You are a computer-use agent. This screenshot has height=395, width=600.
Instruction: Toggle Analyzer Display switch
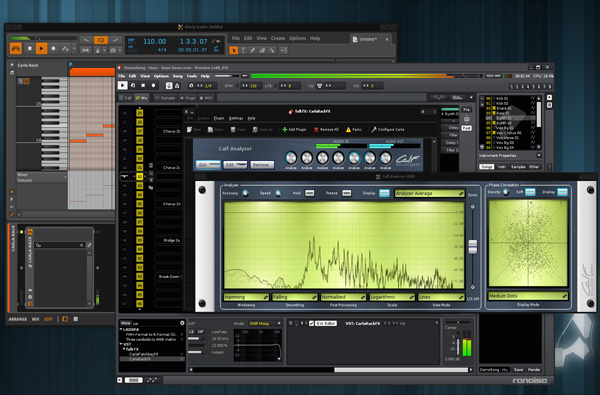click(384, 193)
